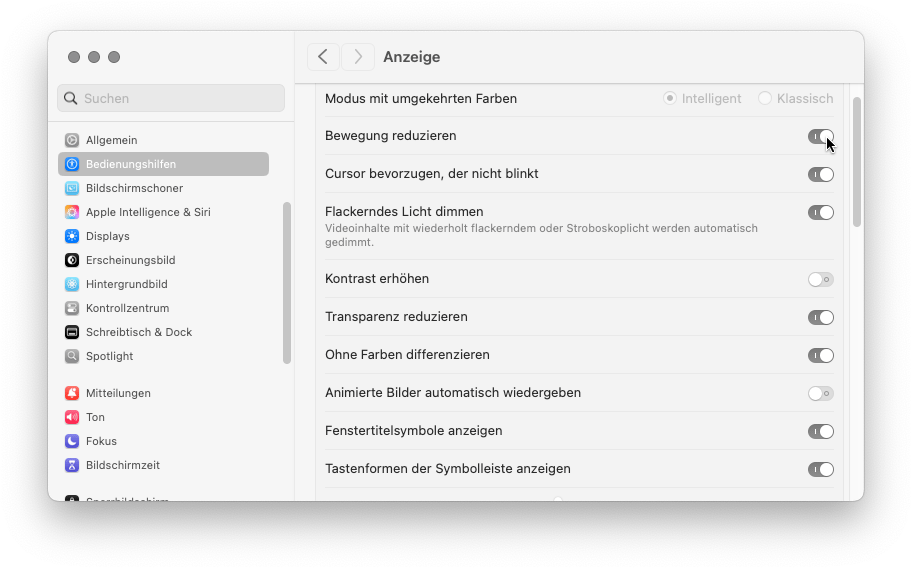
Task: Click the Erscheinungsbild icon in sidebar
Action: point(72,260)
